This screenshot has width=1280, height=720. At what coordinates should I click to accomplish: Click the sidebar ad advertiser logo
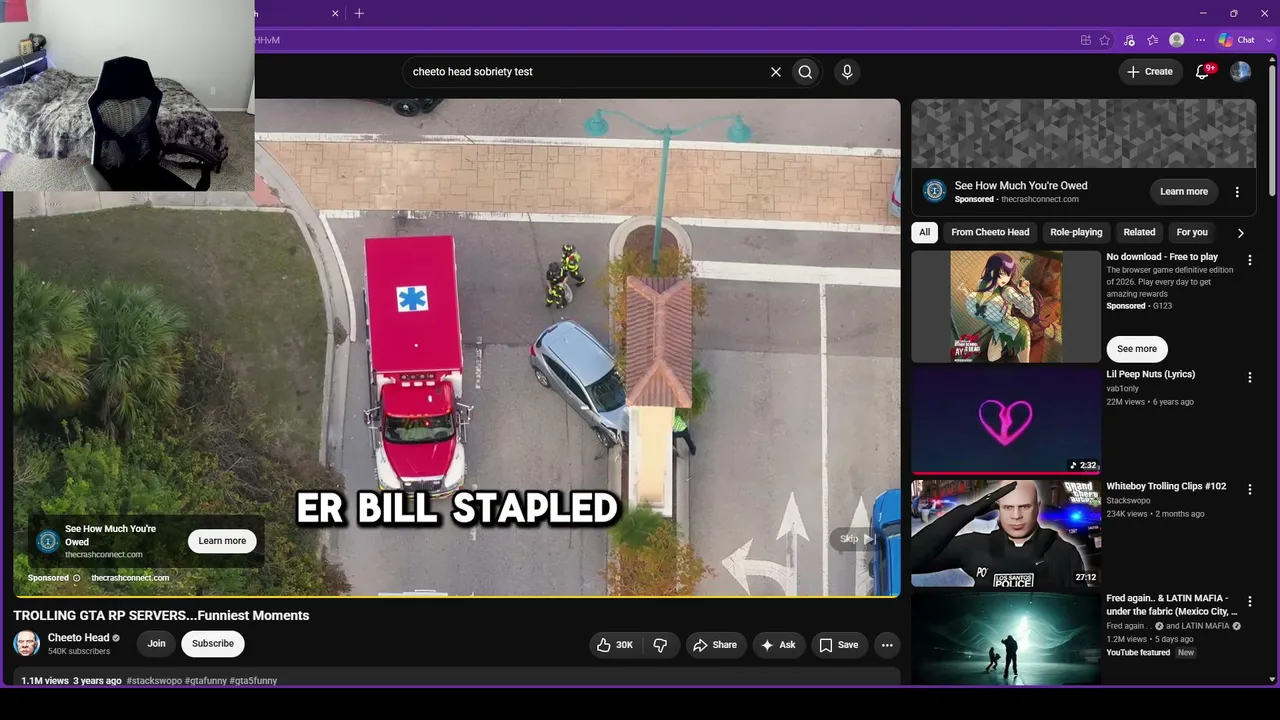934,191
